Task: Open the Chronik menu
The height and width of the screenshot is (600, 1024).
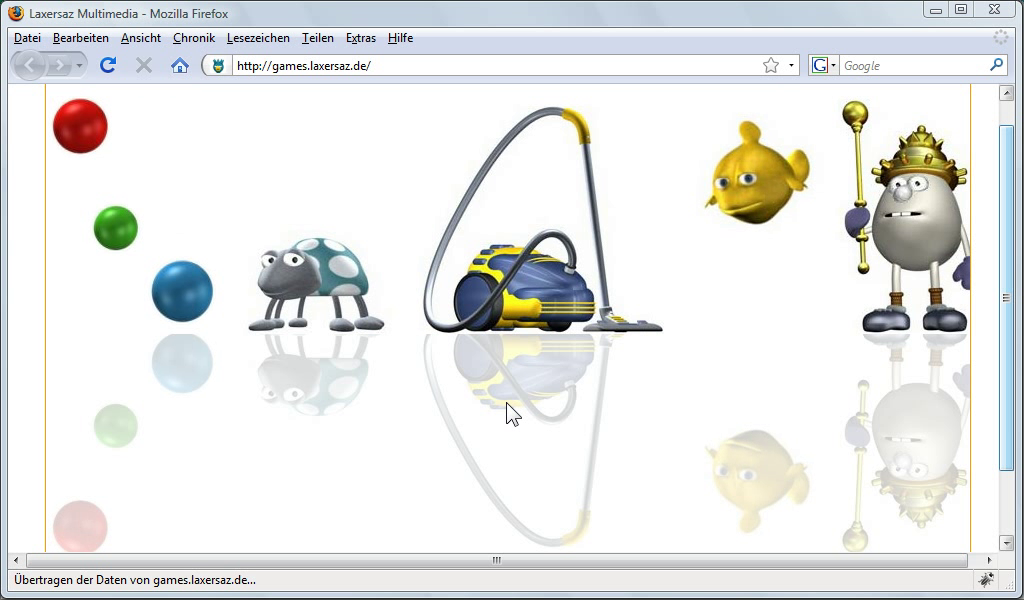Action: (194, 38)
